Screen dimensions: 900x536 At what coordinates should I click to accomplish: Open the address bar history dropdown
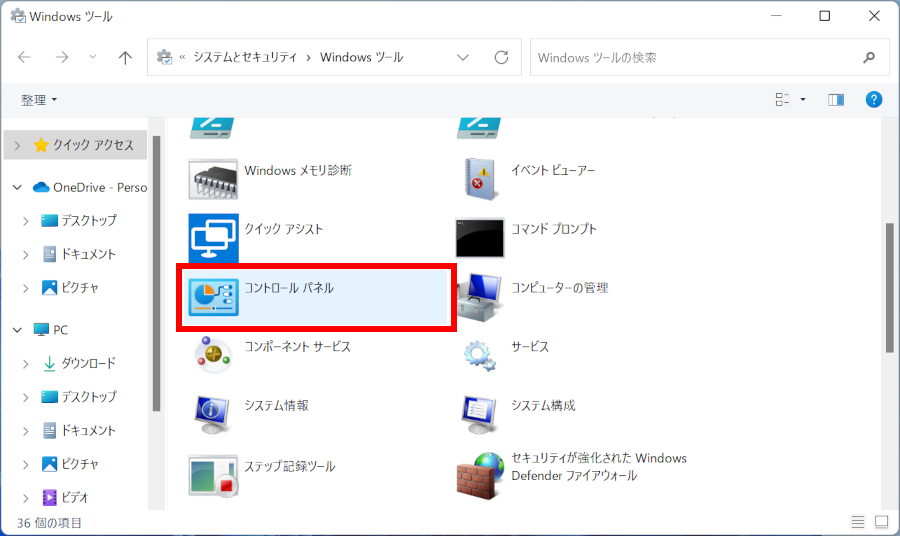463,58
